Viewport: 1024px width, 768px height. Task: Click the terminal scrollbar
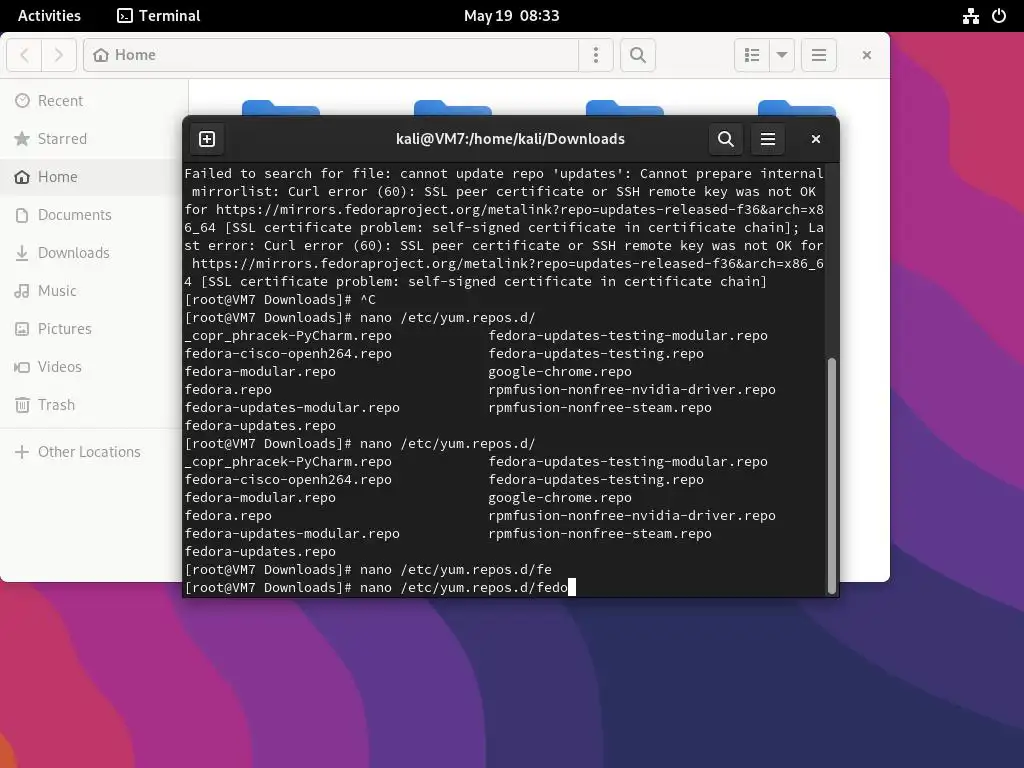[x=831, y=475]
